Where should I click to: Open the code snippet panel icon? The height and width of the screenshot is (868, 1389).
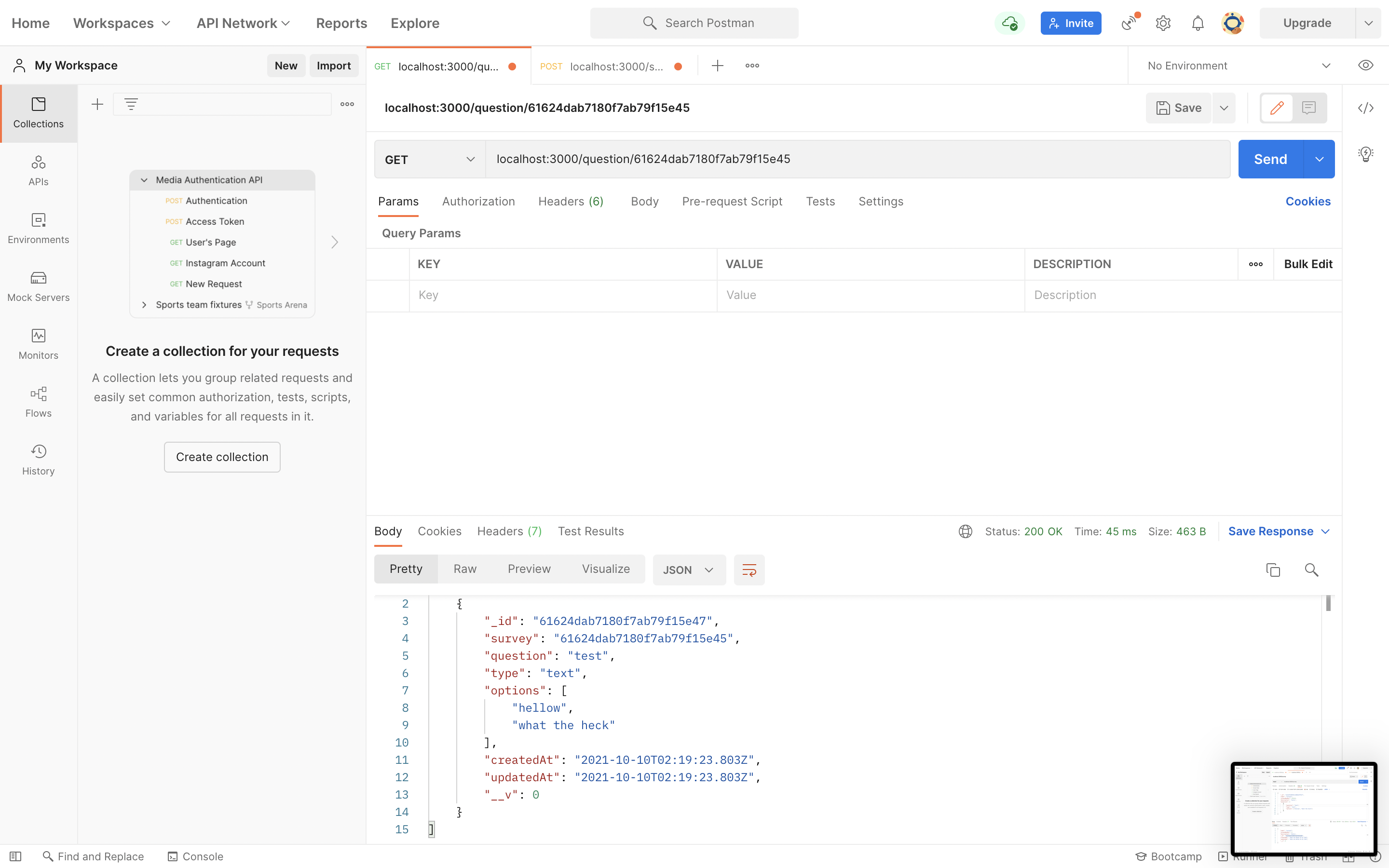(1365, 108)
